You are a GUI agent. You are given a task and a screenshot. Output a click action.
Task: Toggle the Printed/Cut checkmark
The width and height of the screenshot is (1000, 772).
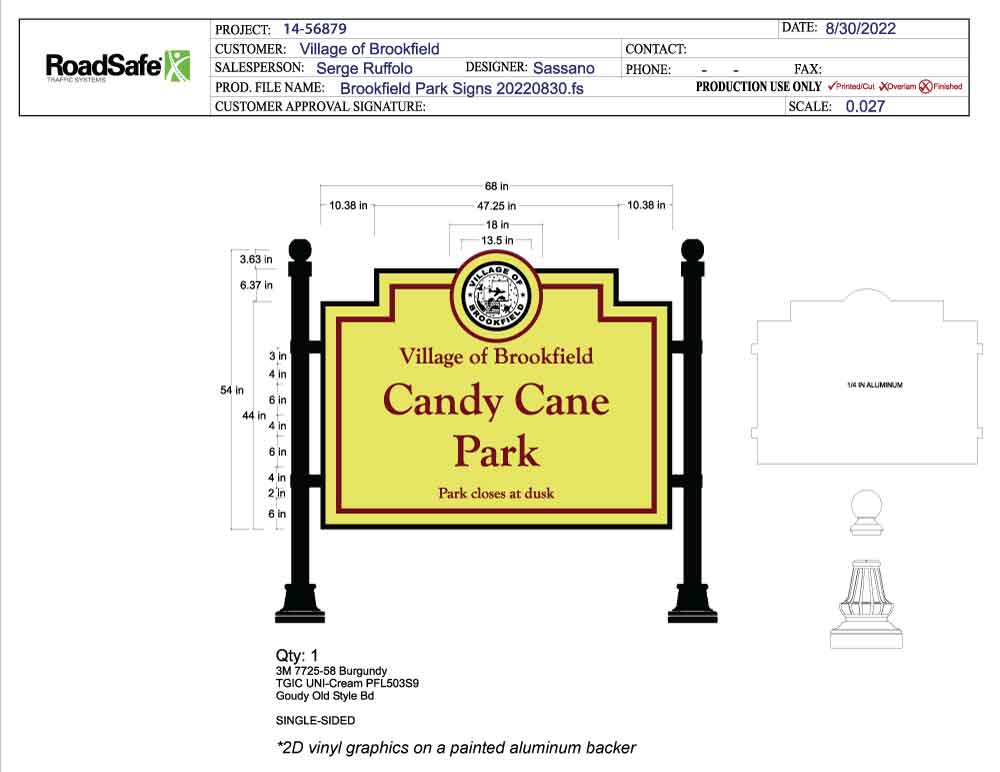[832, 87]
